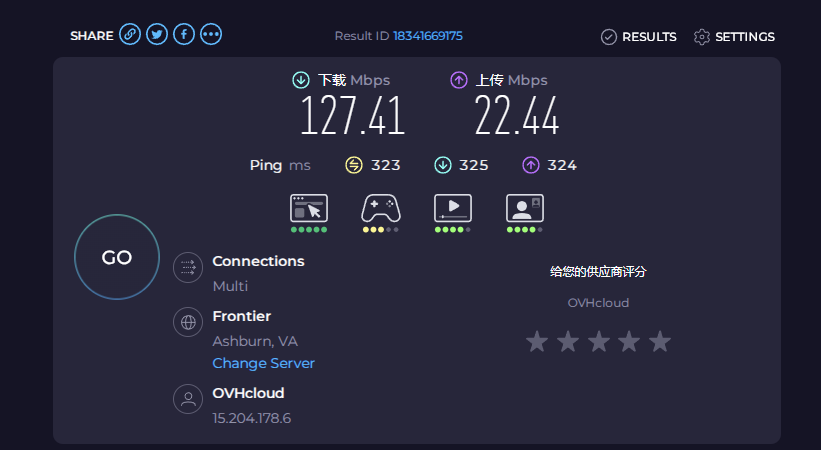821x450 pixels.
Task: Open the Settings page
Action: tap(734, 37)
